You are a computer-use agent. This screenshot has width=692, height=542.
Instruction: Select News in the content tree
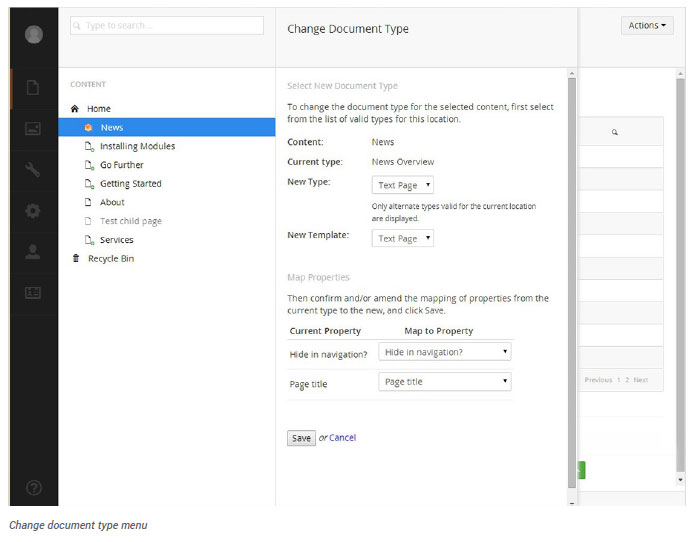tap(112, 128)
